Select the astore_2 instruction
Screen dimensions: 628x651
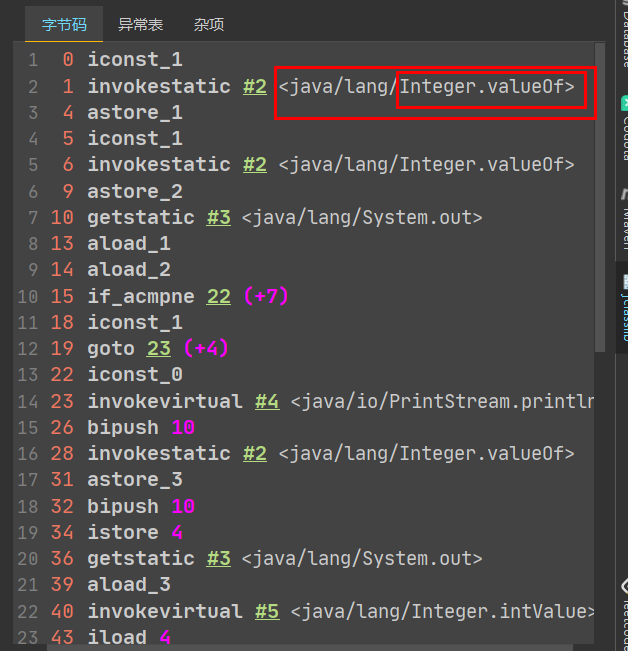point(135,191)
